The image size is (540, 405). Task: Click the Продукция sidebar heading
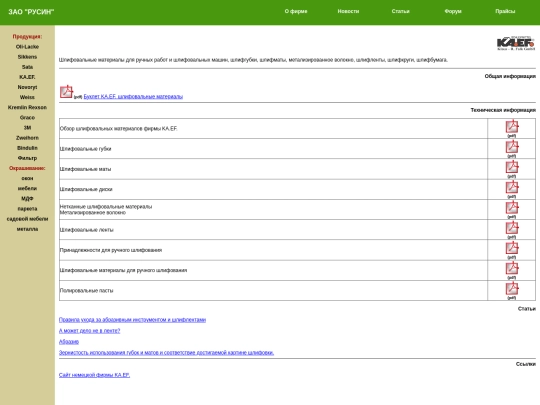click(27, 37)
